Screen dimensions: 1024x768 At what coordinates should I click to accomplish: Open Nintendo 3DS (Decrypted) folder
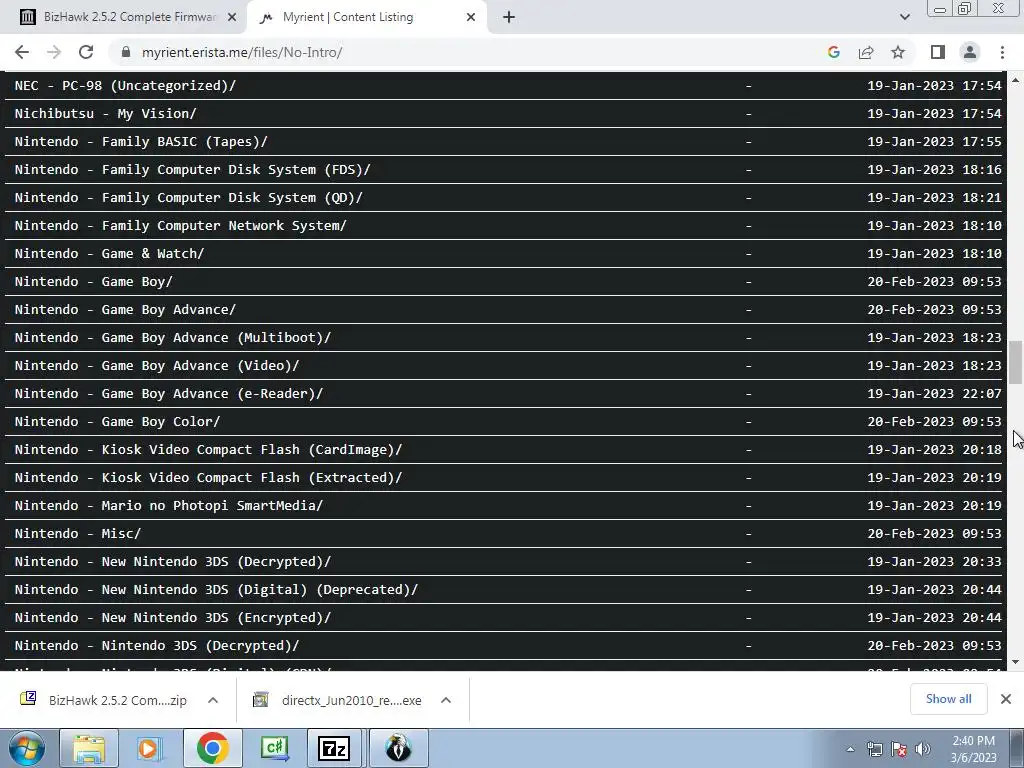157,646
